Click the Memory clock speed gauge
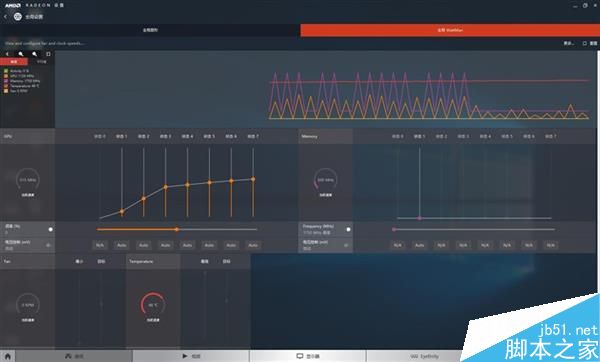Image resolution: width=600 pixels, height=362 pixels. click(325, 180)
